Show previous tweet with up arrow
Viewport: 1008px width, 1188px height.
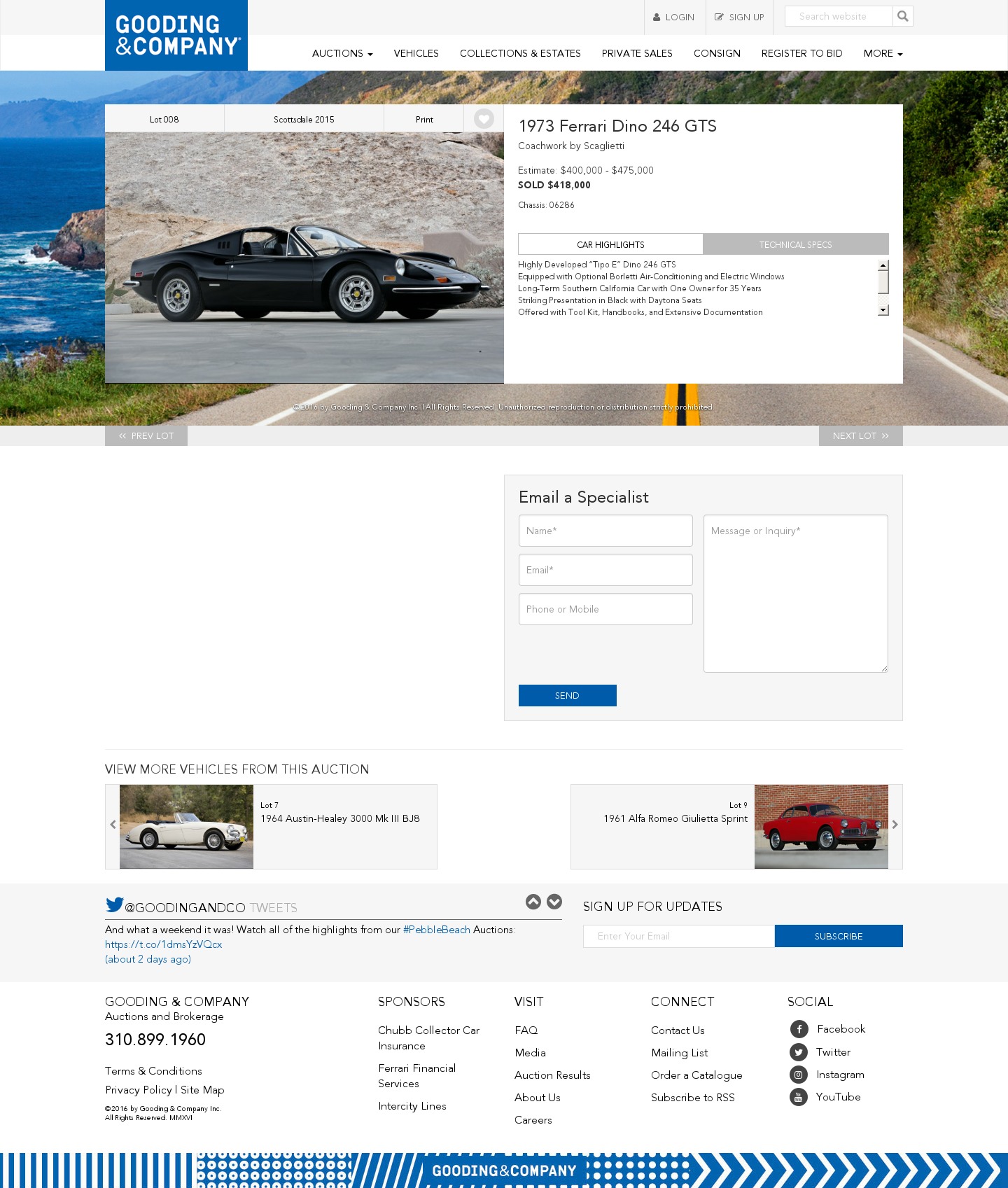pos(533,902)
